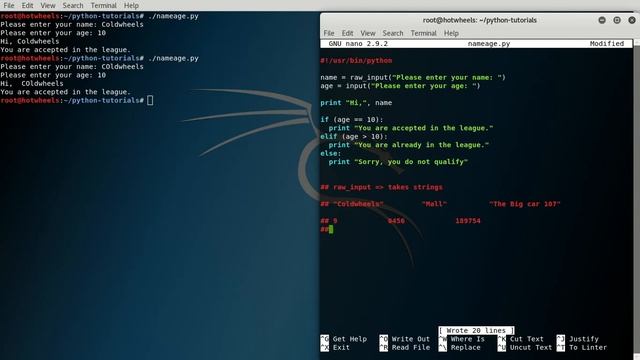
Task: Open Search menu in background terminal
Action: coord(73,5)
